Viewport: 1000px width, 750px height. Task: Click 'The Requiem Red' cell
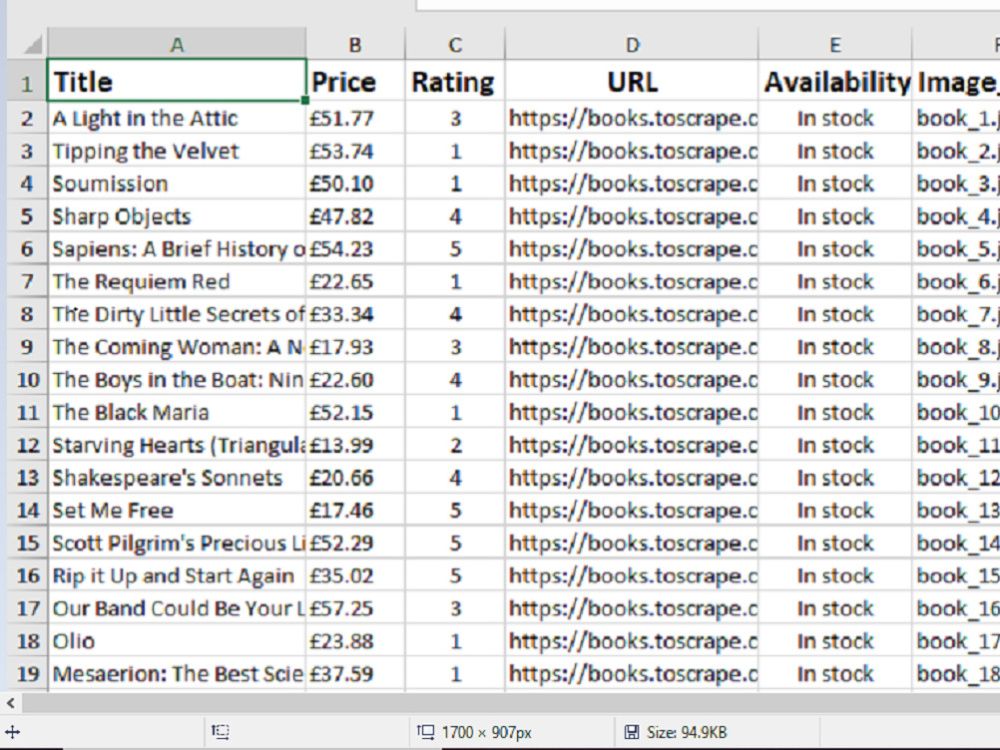coord(177,281)
